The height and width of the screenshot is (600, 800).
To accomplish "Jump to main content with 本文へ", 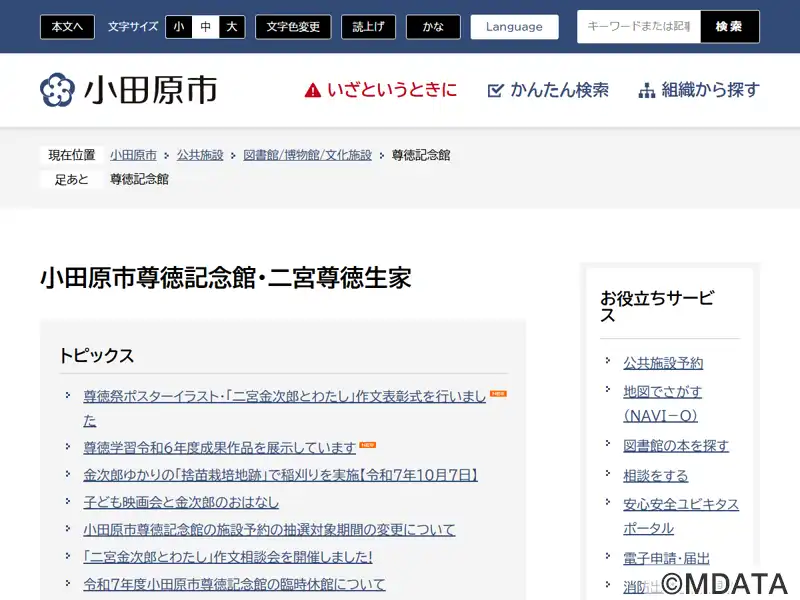I will 67,27.
